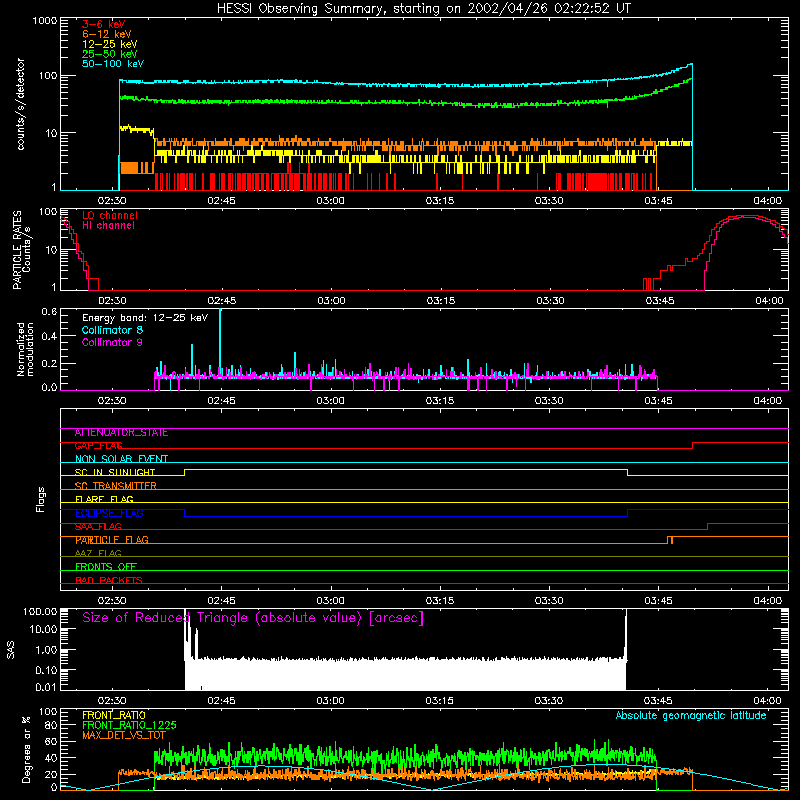Click the green FRONTS_OFF label
This screenshot has width=800, height=800.
(106, 567)
